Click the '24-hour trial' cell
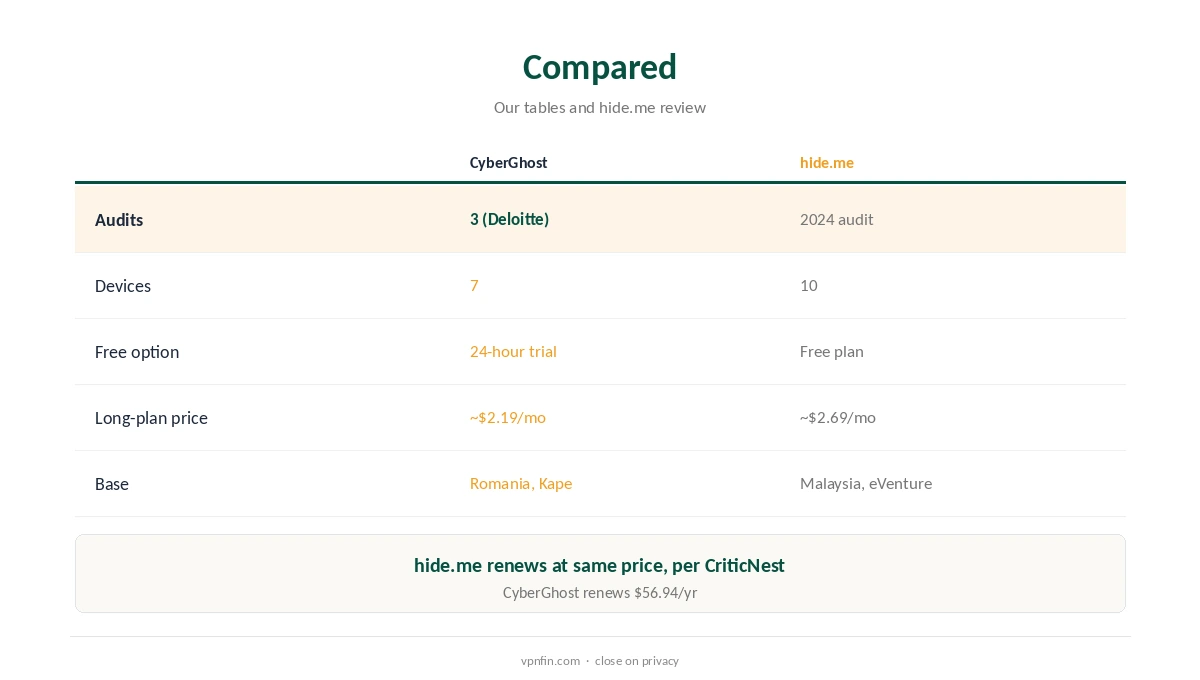The width and height of the screenshot is (1200, 680). pos(513,351)
